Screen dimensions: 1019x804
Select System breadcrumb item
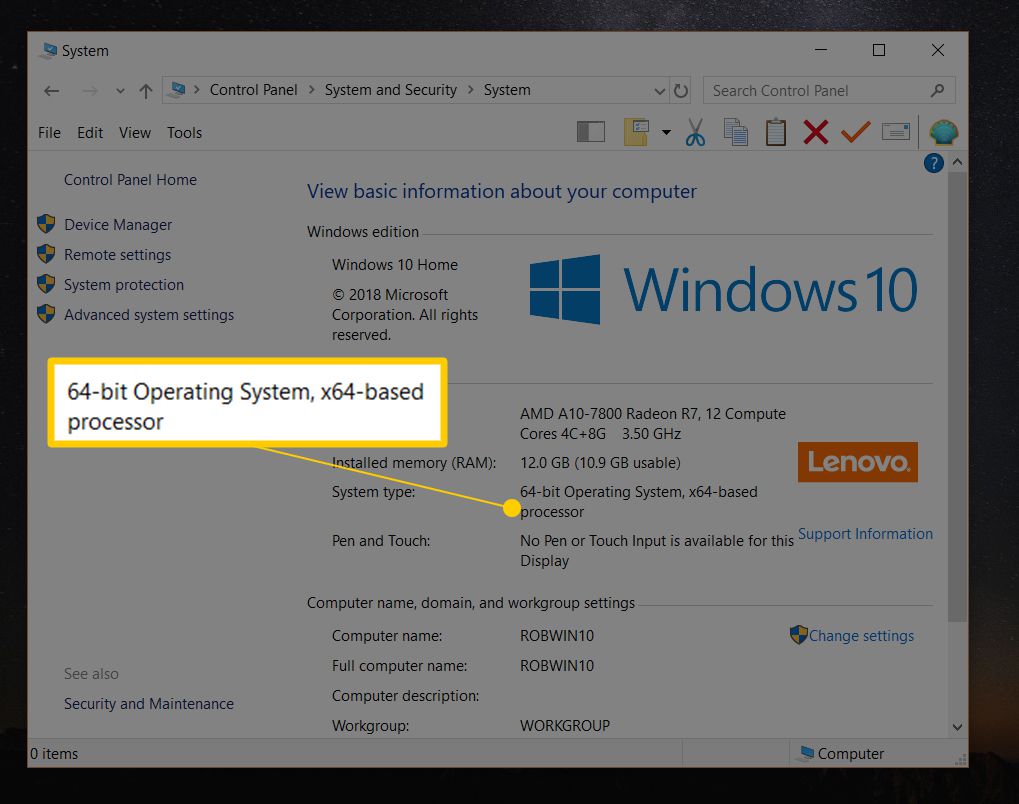507,90
